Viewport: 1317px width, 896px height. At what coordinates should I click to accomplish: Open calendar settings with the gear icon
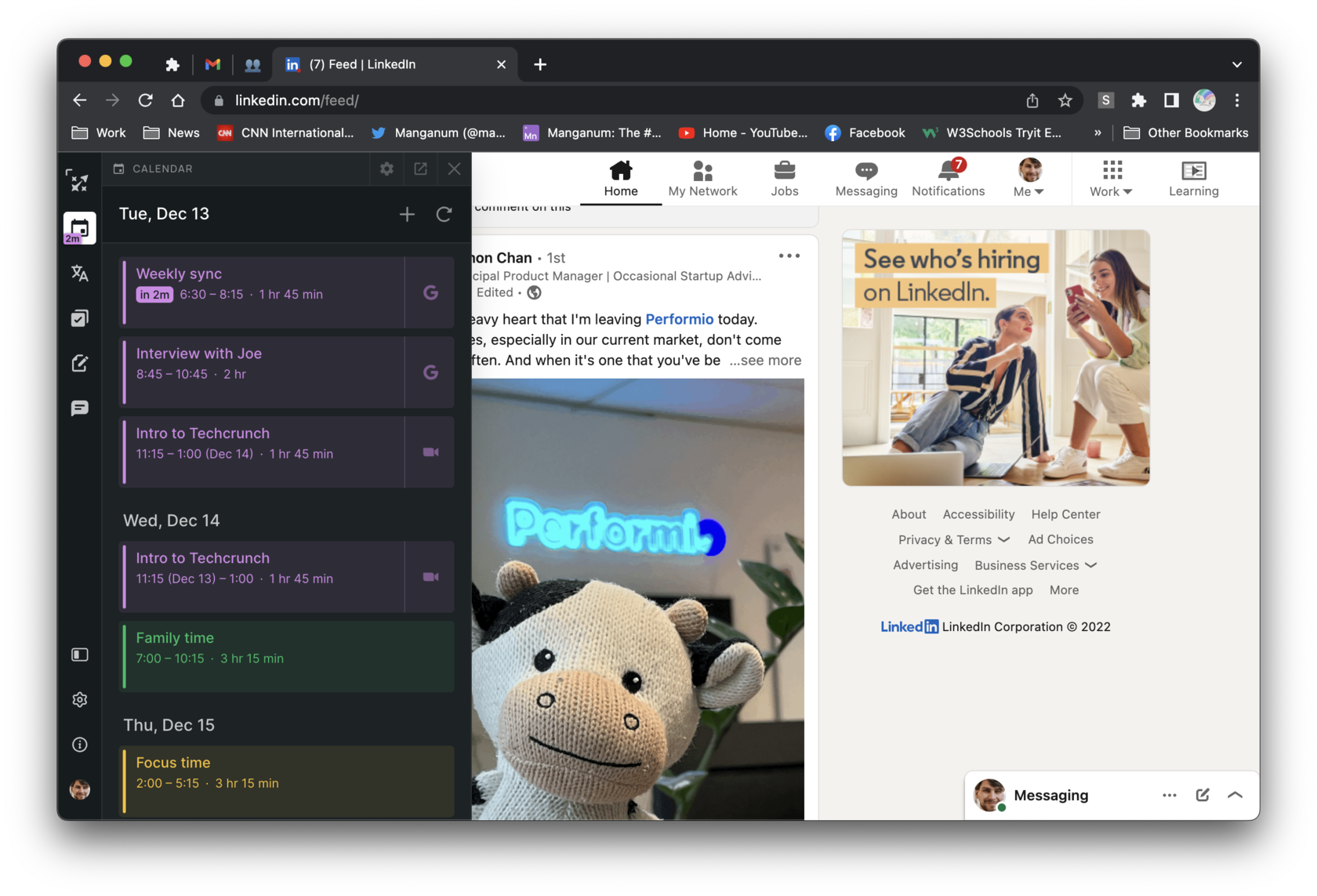tap(386, 169)
